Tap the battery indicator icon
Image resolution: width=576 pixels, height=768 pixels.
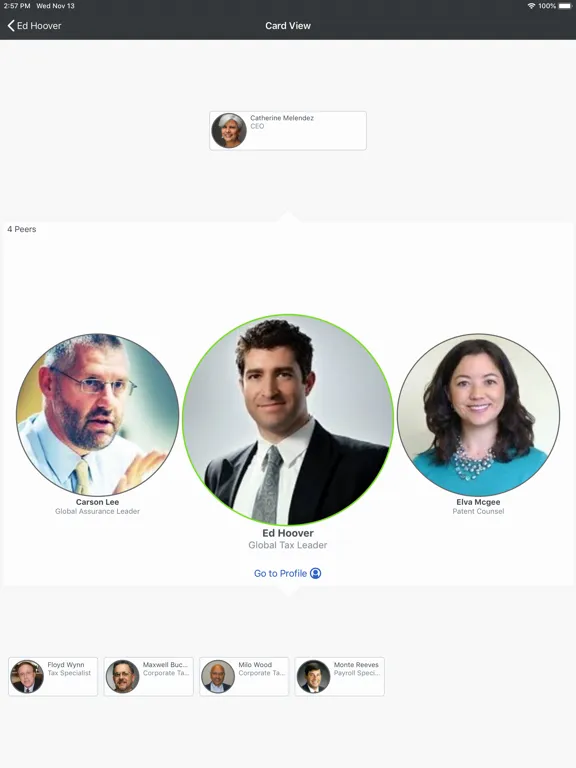click(565, 6)
